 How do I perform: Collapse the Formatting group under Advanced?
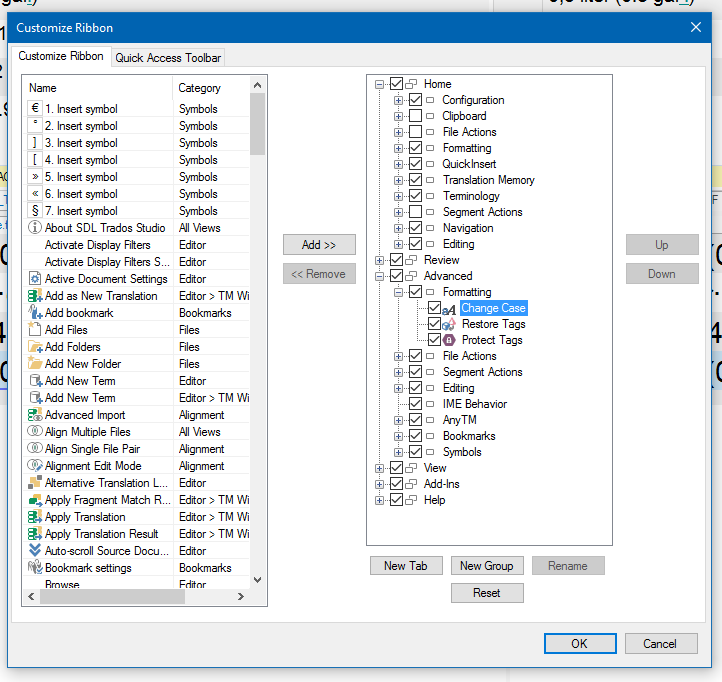coord(398,292)
